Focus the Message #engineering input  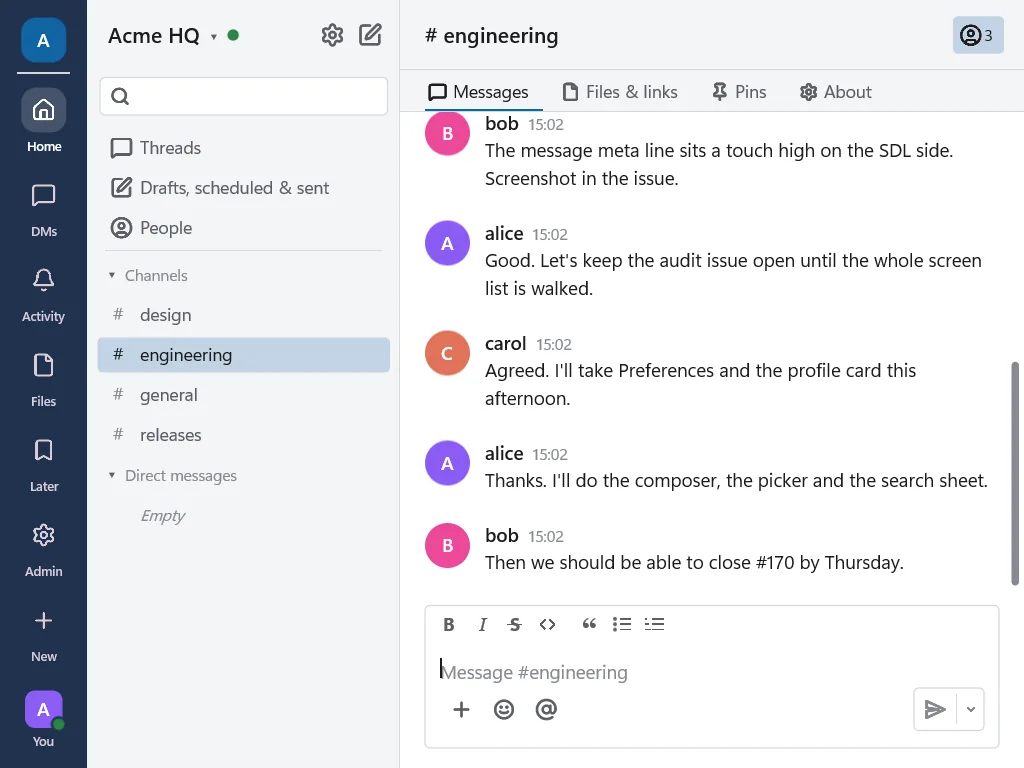(x=712, y=672)
